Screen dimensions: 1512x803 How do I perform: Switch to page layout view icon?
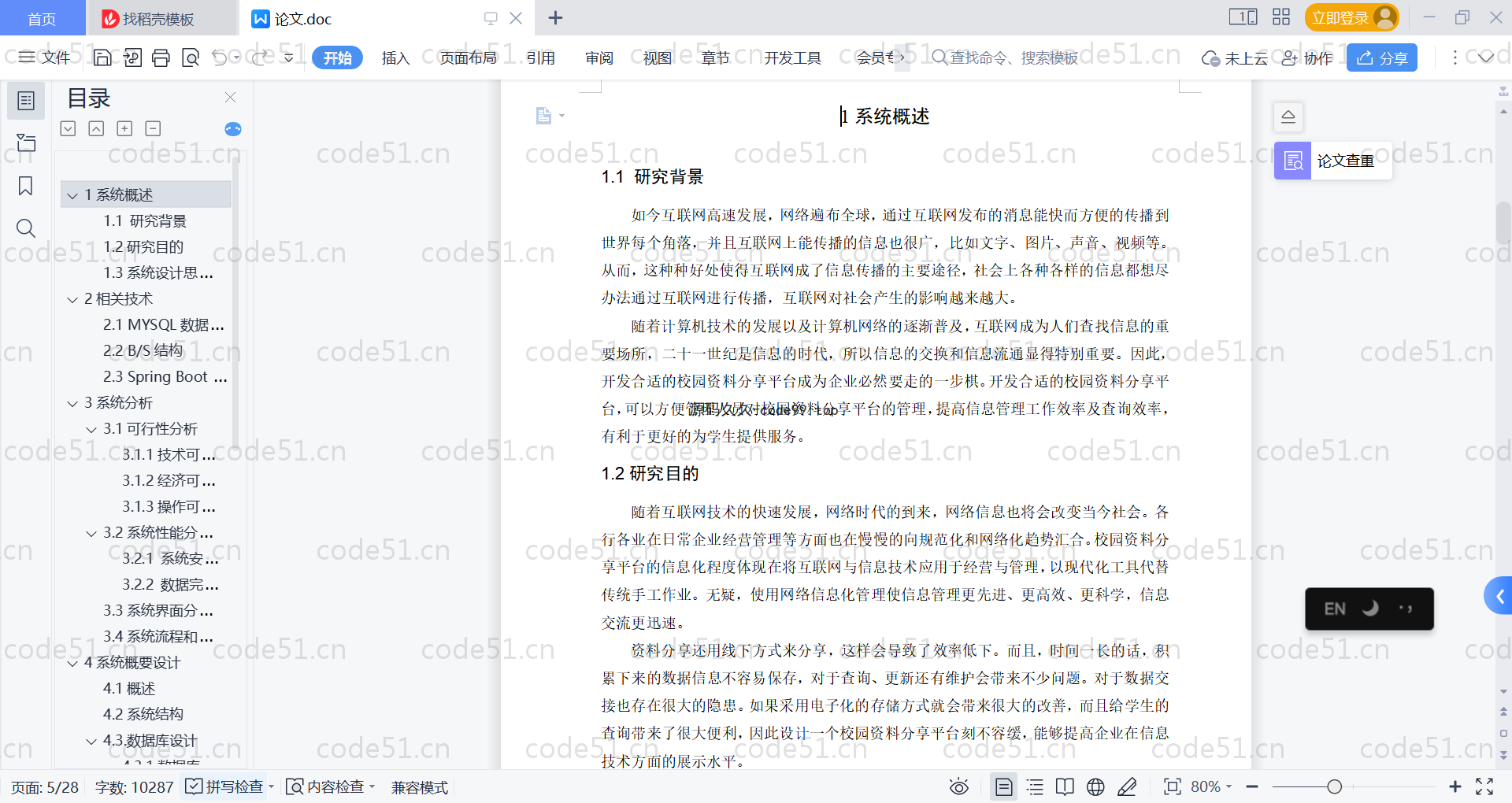pyautogui.click(x=1004, y=786)
